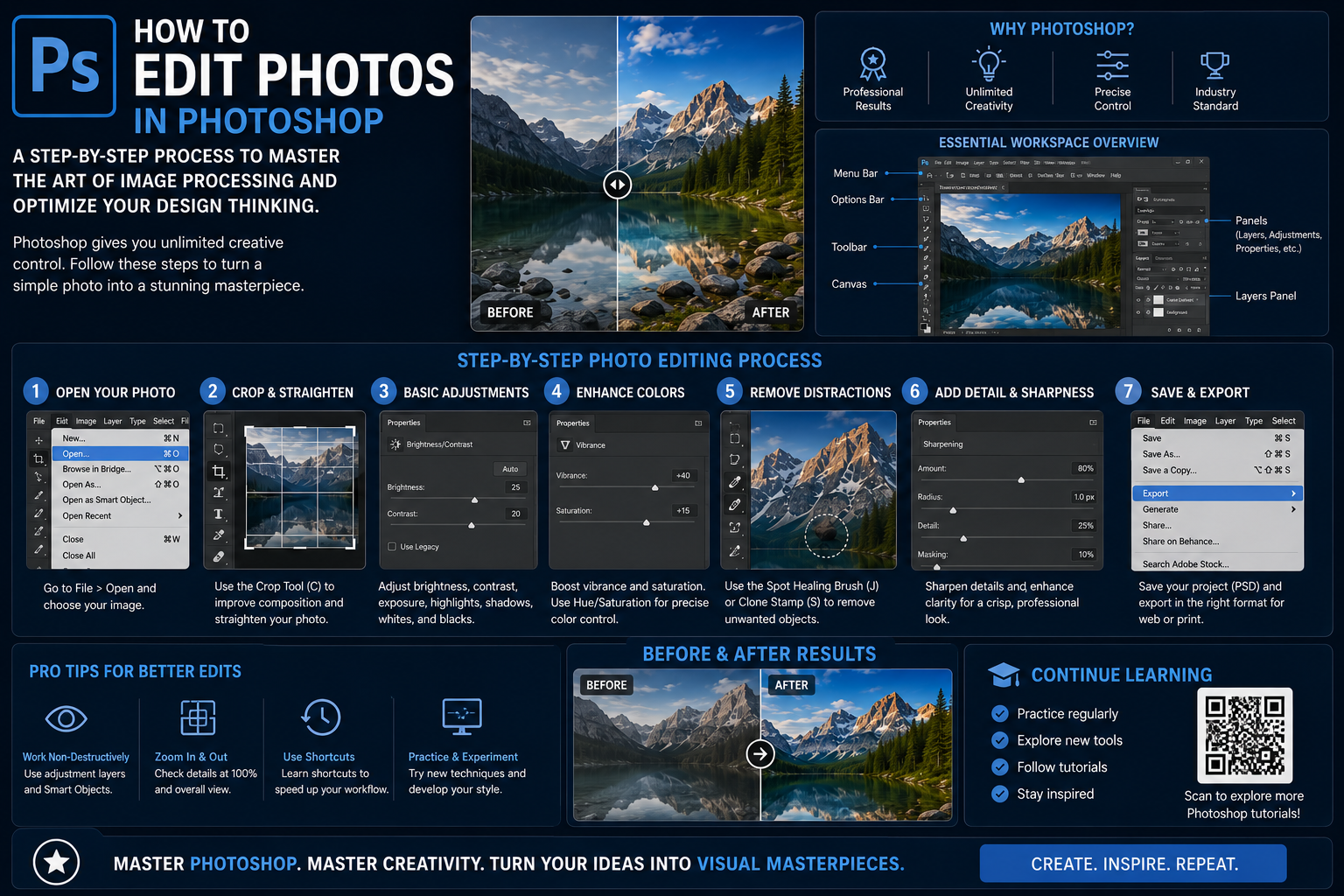Hide the Background layer in the workspace overview
This screenshot has width=1344, height=896.
point(1138,311)
